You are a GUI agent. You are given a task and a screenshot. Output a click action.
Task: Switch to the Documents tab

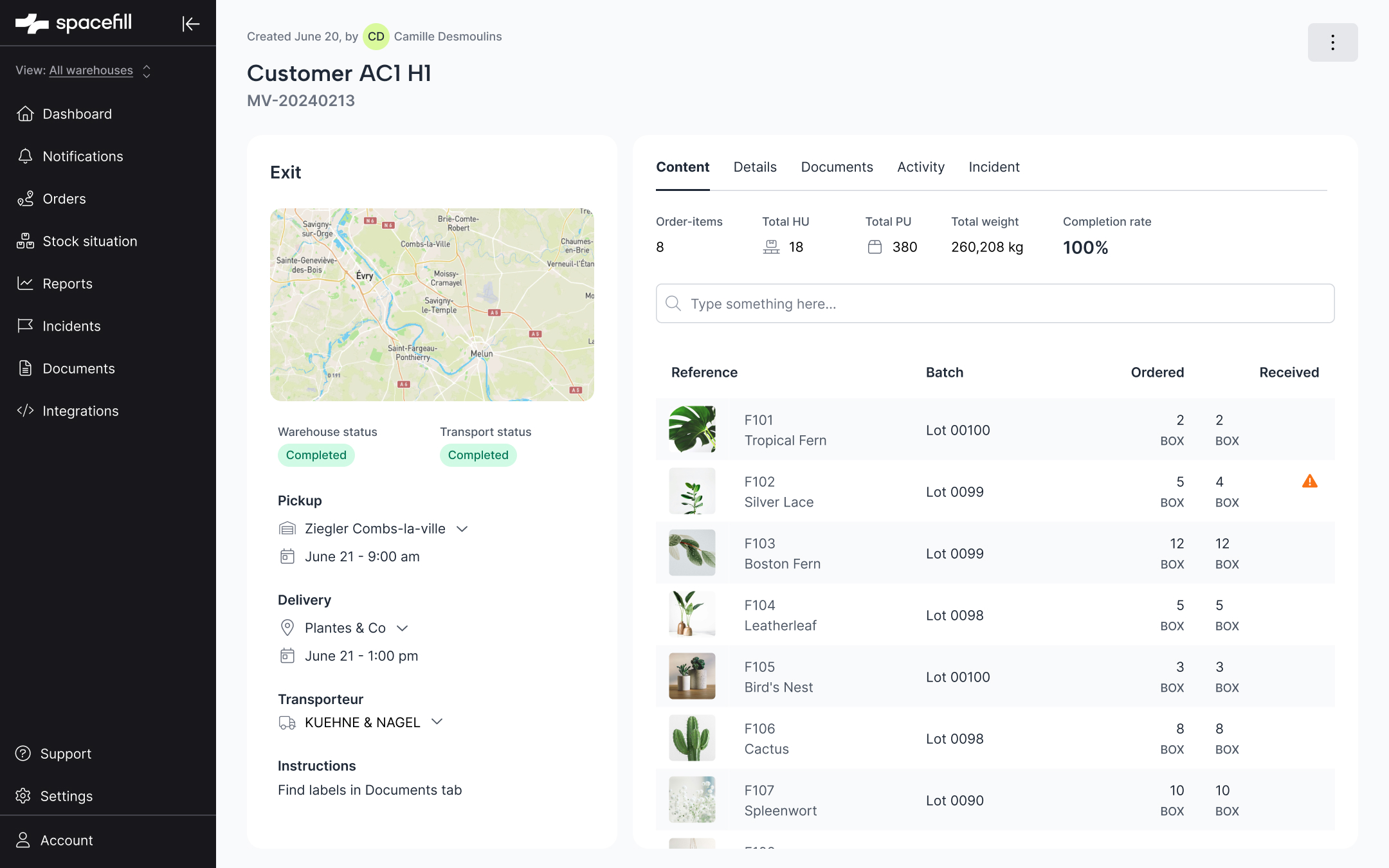click(x=837, y=167)
